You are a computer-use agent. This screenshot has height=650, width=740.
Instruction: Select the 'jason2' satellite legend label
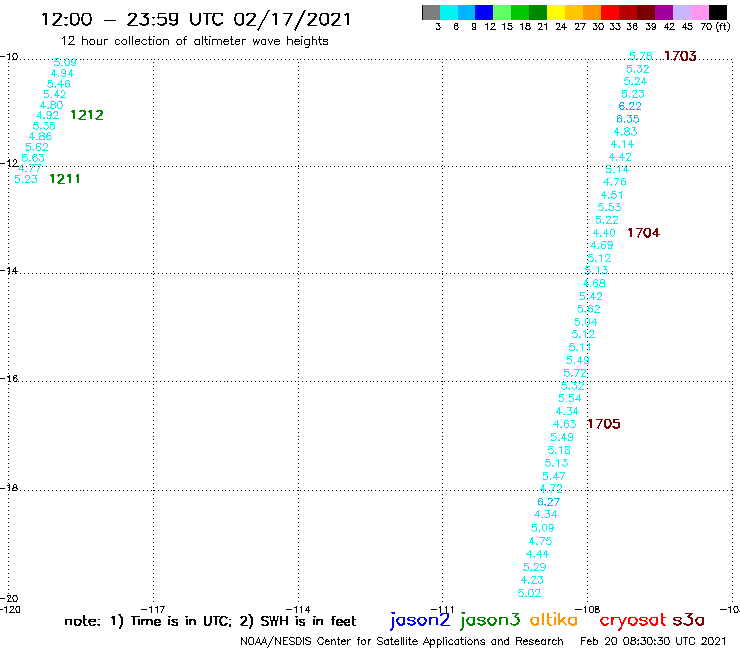pyautogui.click(x=420, y=620)
